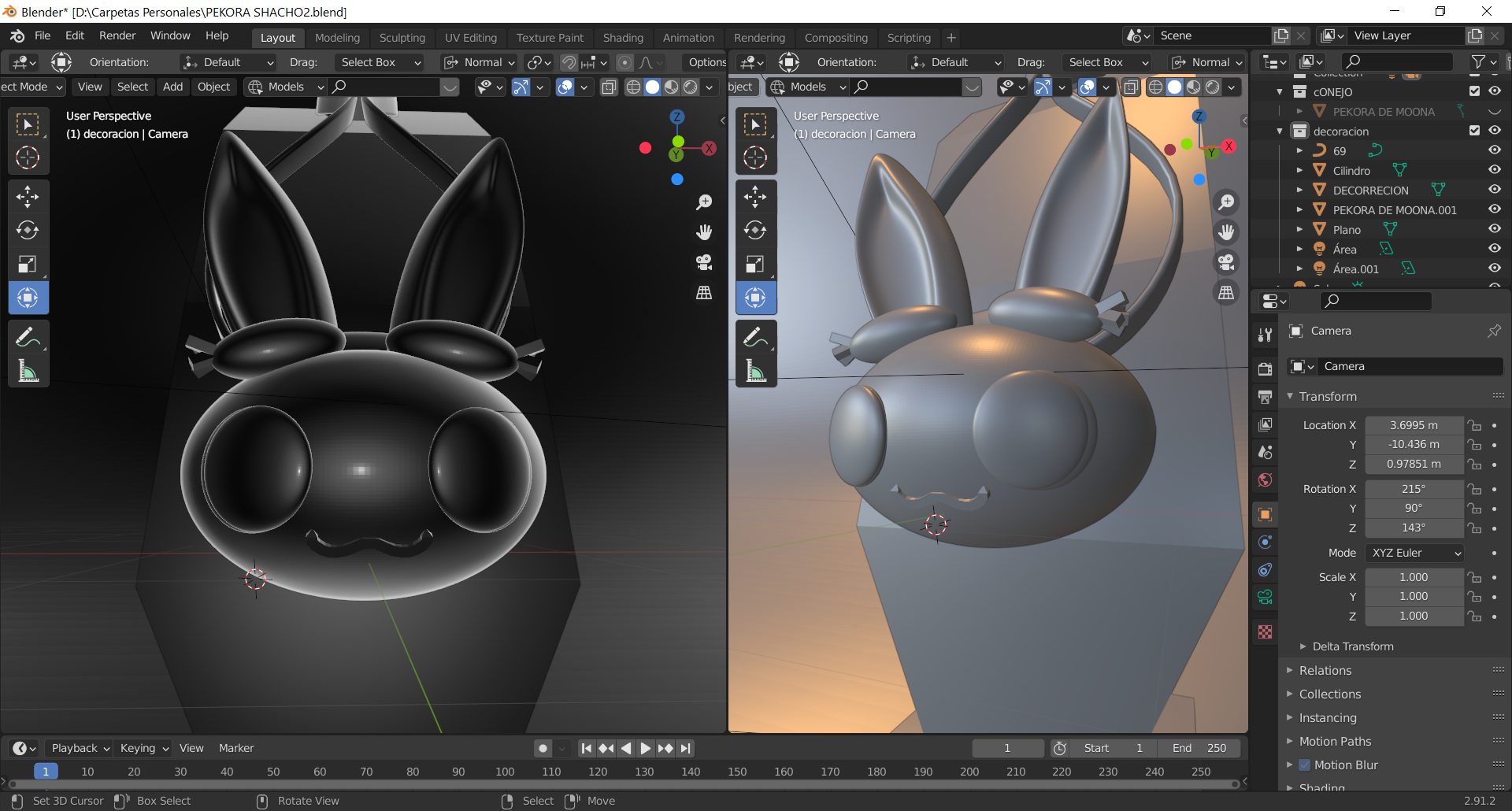Hide the Cilindro object with eye icon
Image resolution: width=1512 pixels, height=811 pixels.
(1494, 170)
